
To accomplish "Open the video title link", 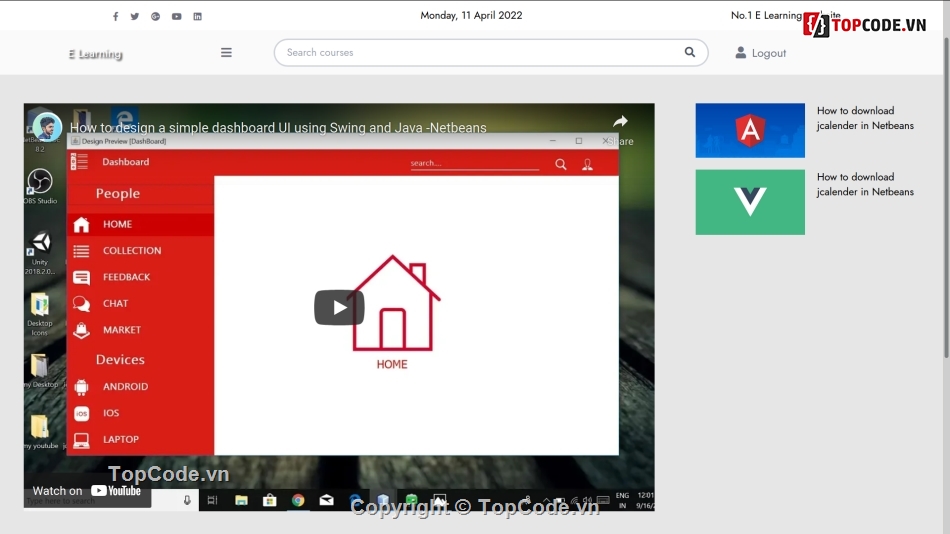I will click(278, 128).
